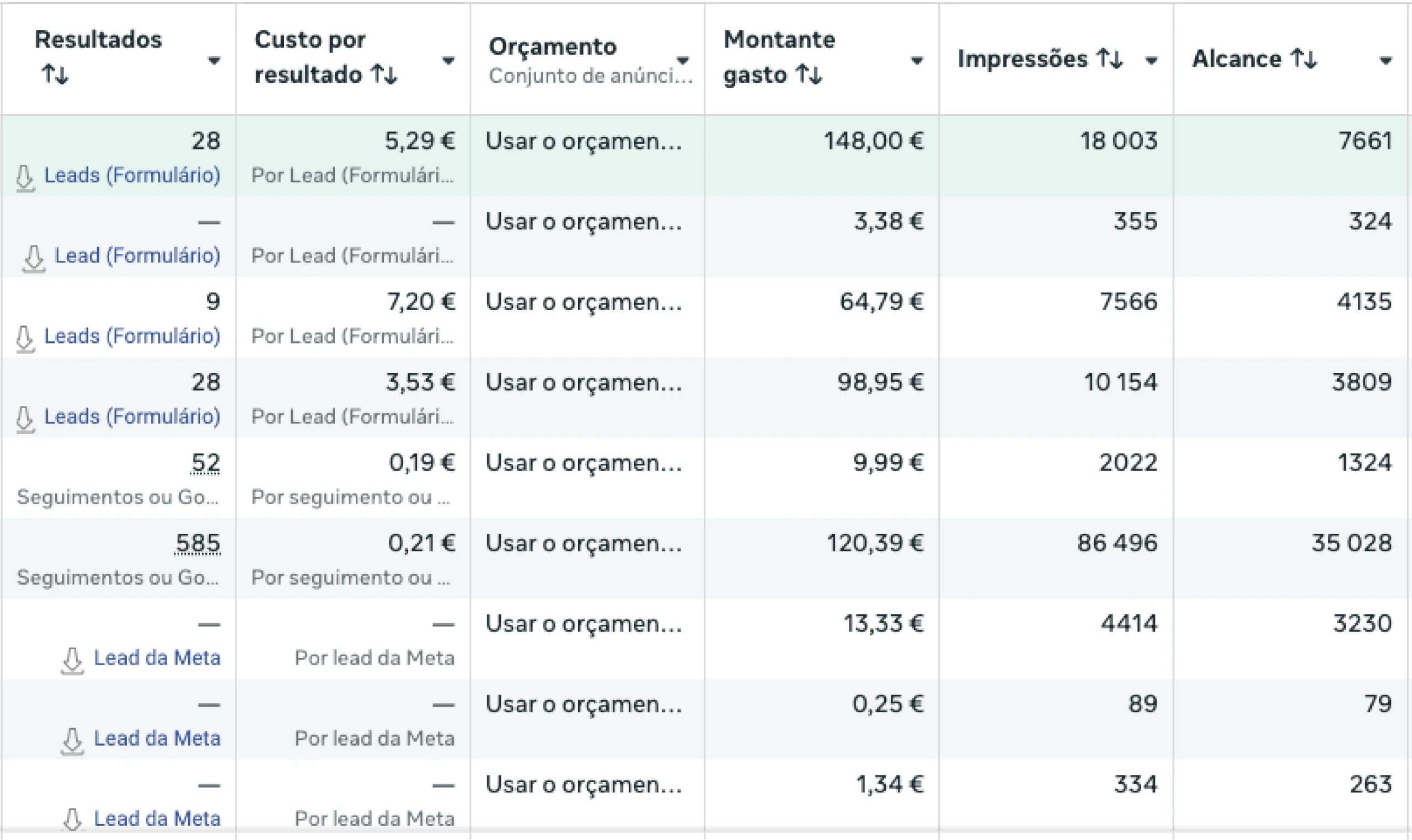This screenshot has width=1412, height=840.
Task: Open Impressões column dropdown arrow
Action: click(x=1151, y=61)
